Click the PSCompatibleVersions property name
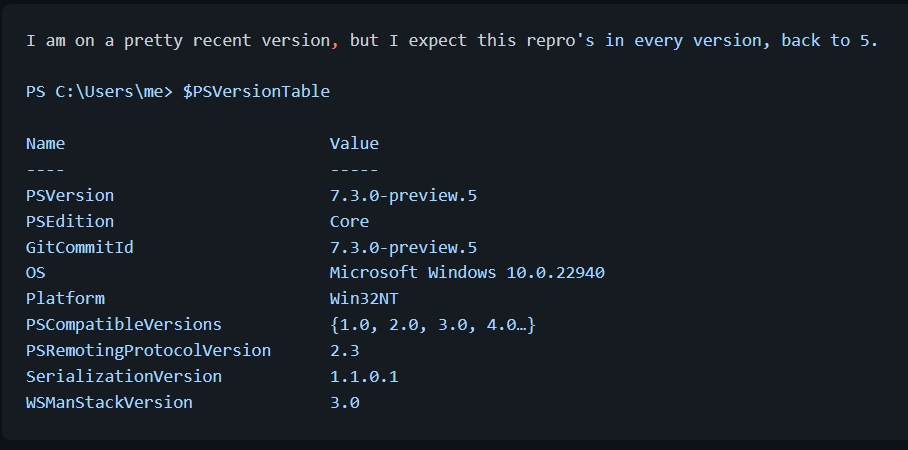Image resolution: width=908 pixels, height=450 pixels. click(123, 324)
